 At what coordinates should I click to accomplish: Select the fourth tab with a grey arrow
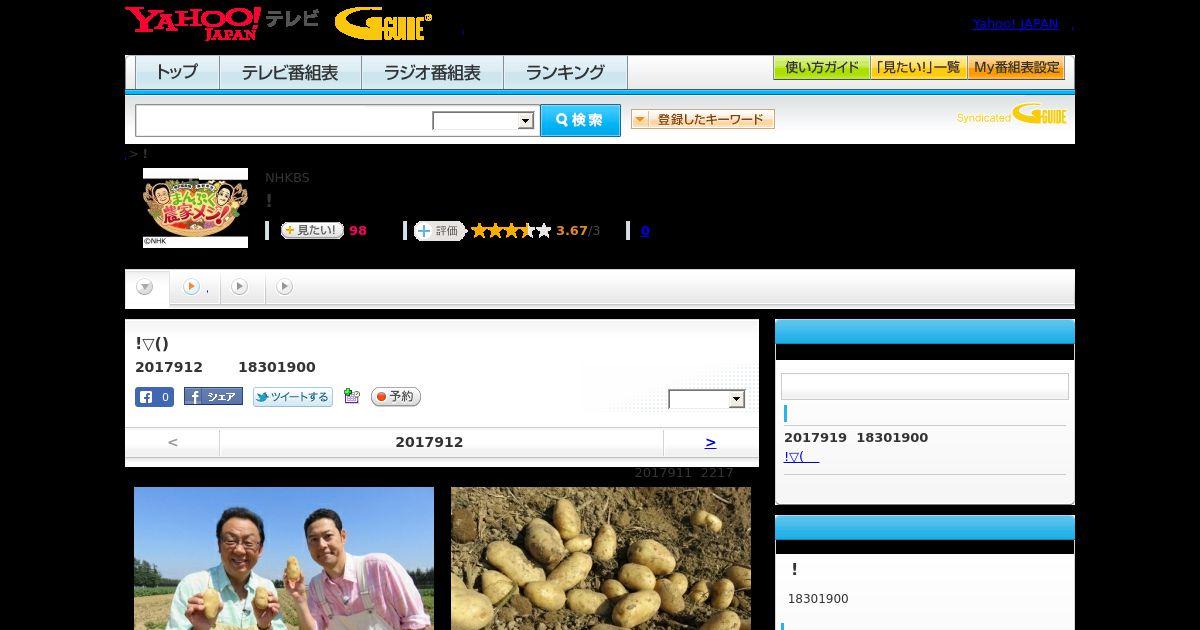(x=286, y=287)
